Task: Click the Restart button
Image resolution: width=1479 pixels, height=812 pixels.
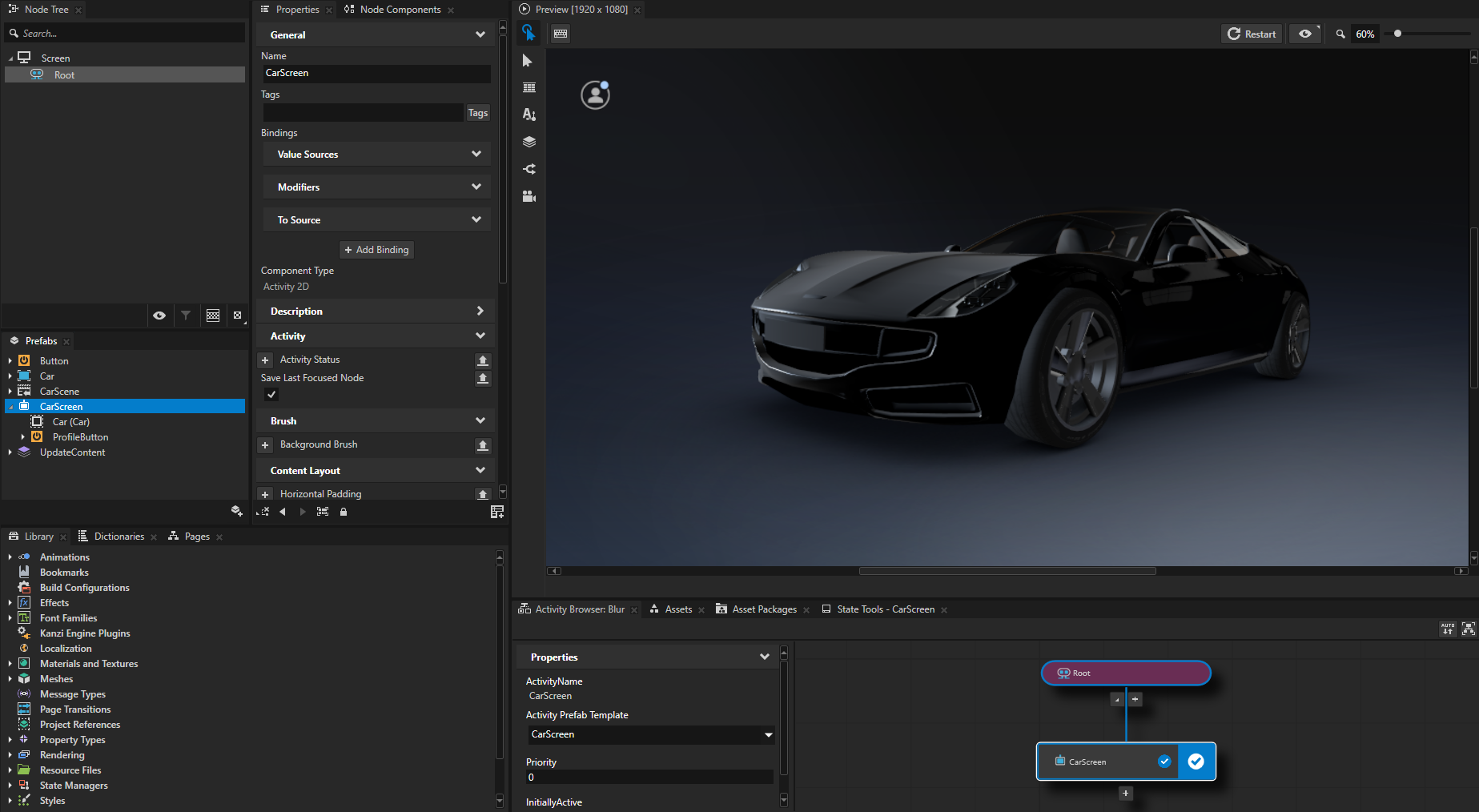Action: (1252, 34)
